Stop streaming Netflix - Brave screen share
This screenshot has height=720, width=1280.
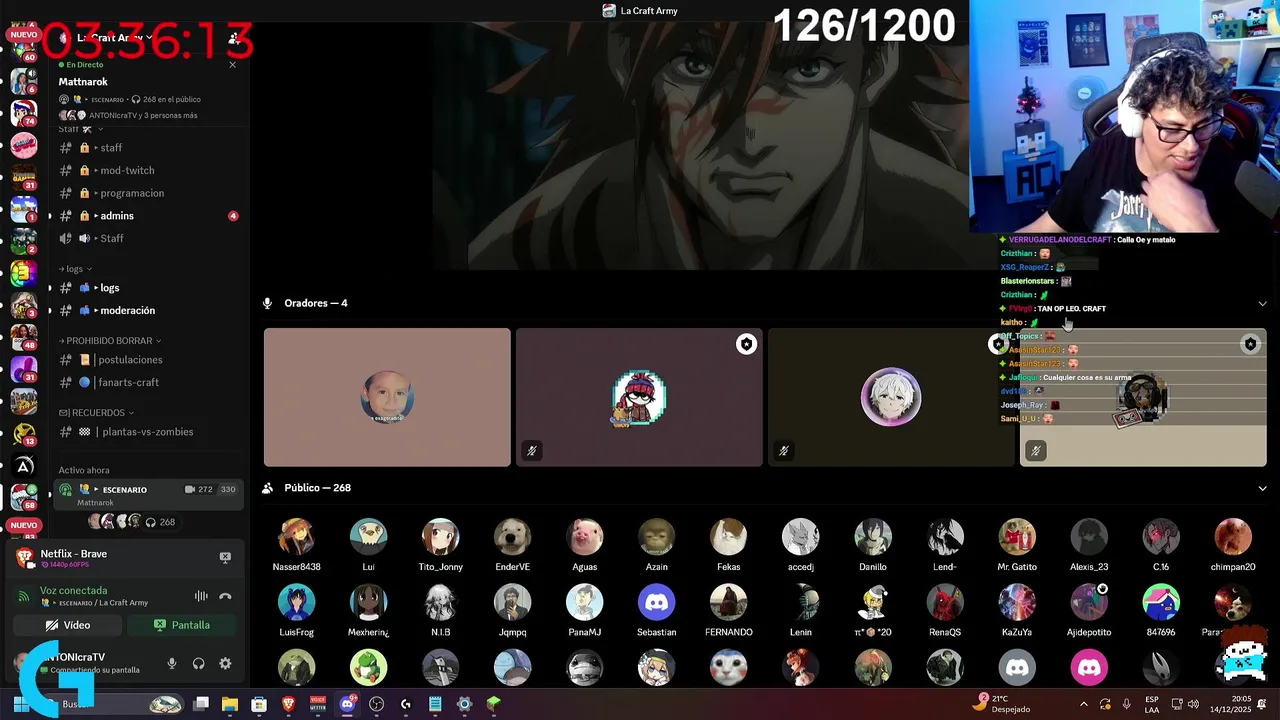[x=225, y=557]
